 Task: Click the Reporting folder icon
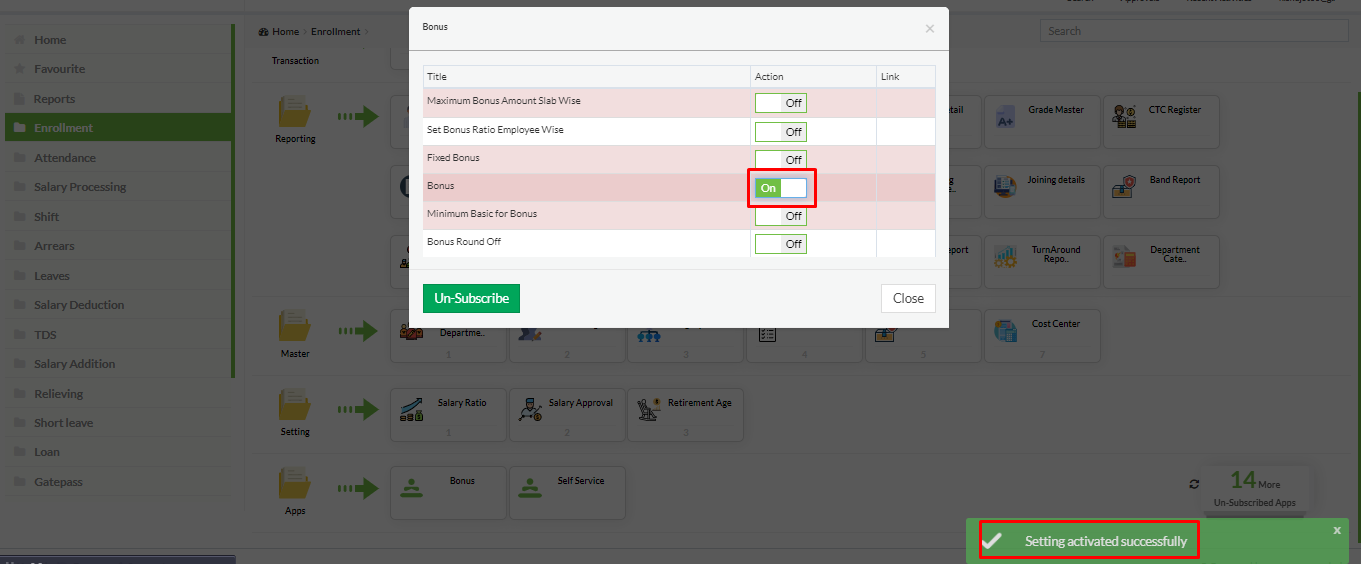click(x=295, y=112)
